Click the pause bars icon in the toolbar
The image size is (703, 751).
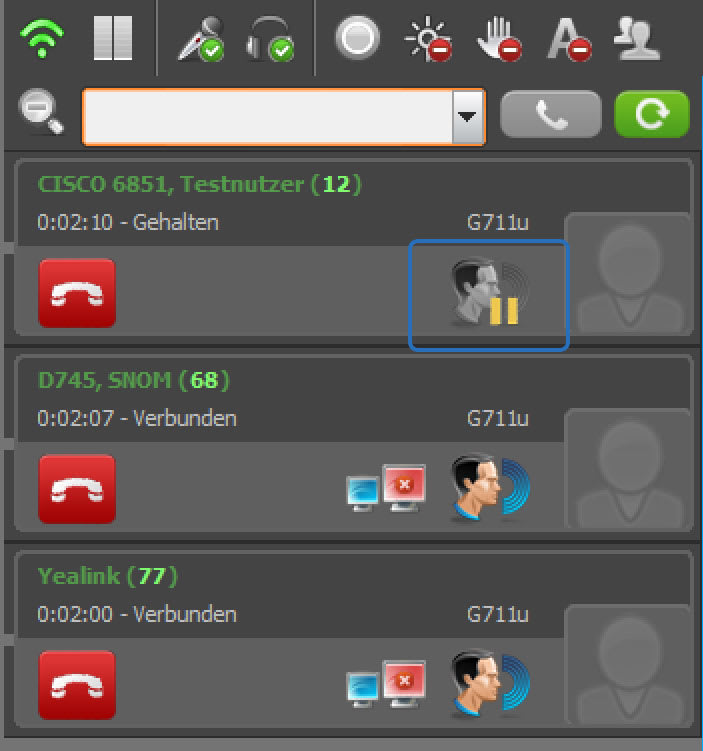pyautogui.click(x=113, y=38)
